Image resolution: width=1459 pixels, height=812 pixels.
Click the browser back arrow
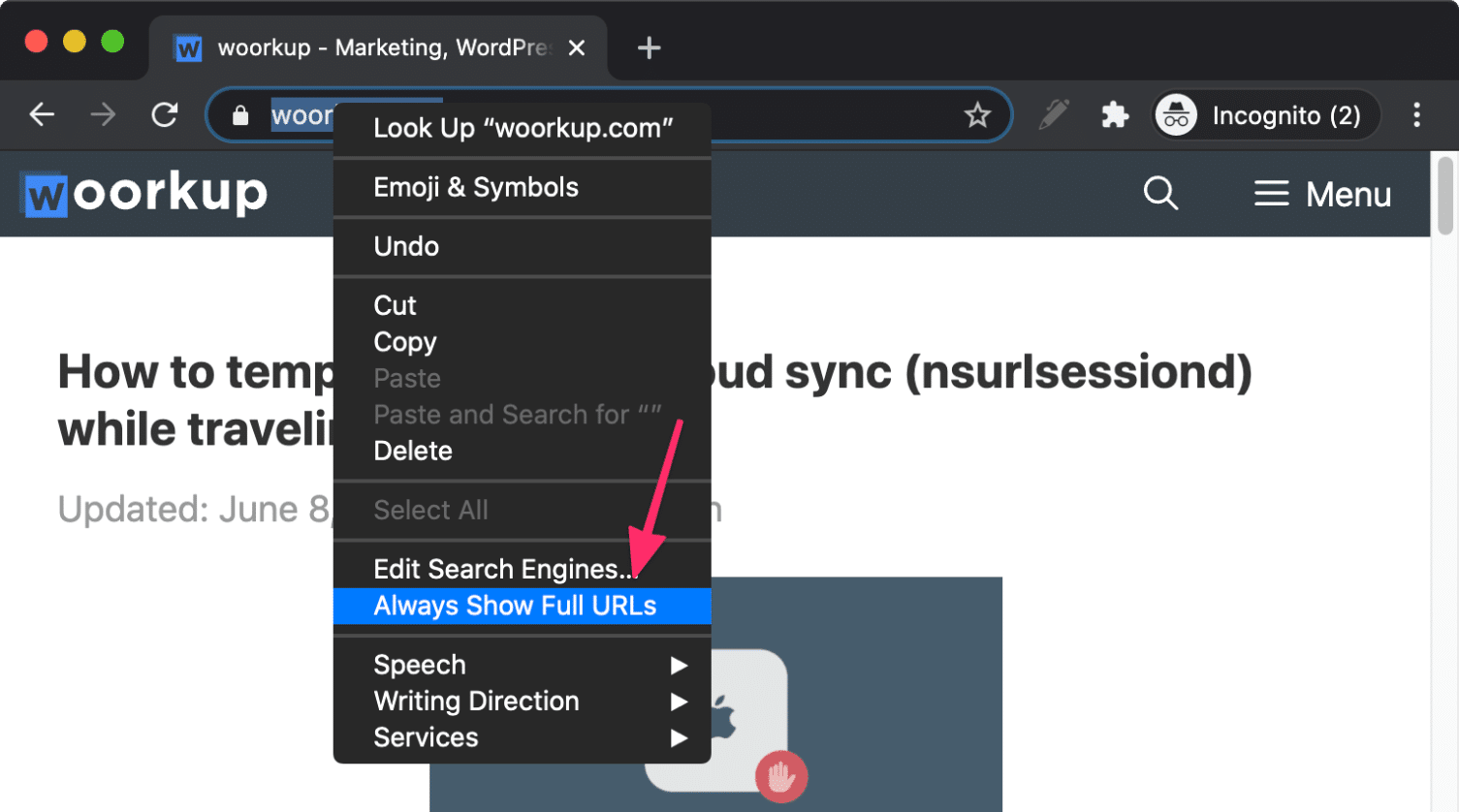tap(42, 115)
